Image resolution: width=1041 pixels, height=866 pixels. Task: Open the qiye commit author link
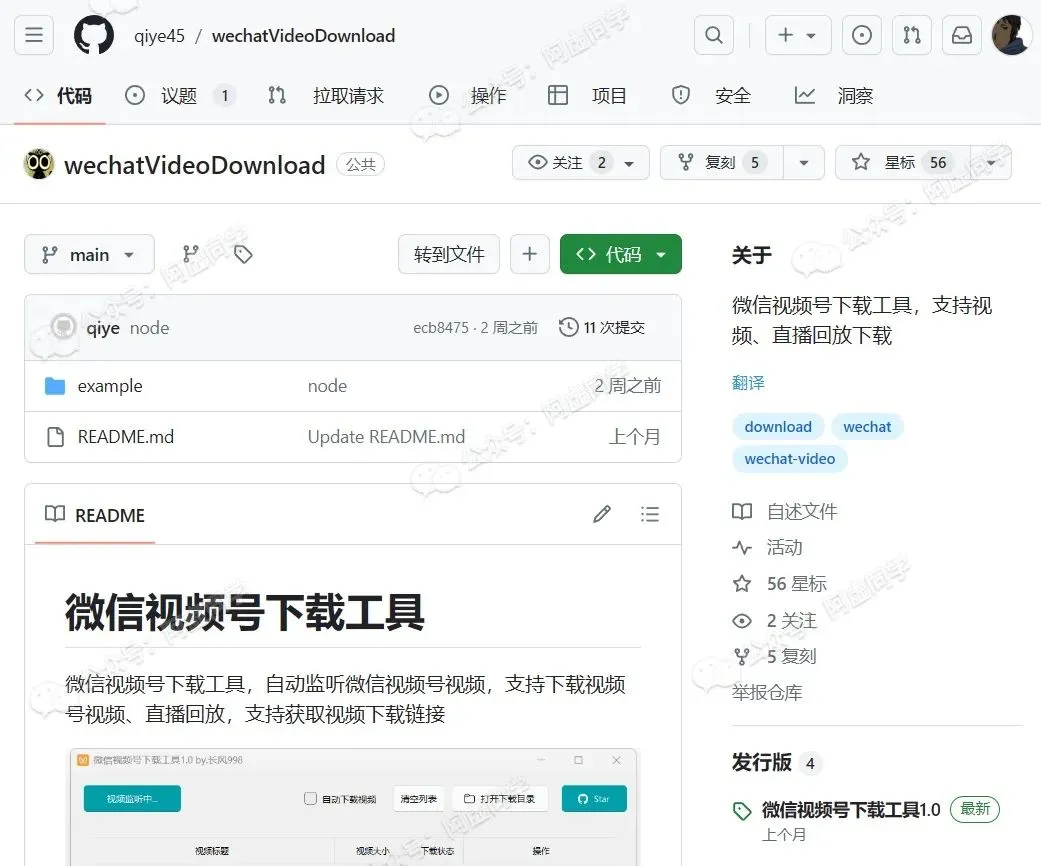click(103, 328)
